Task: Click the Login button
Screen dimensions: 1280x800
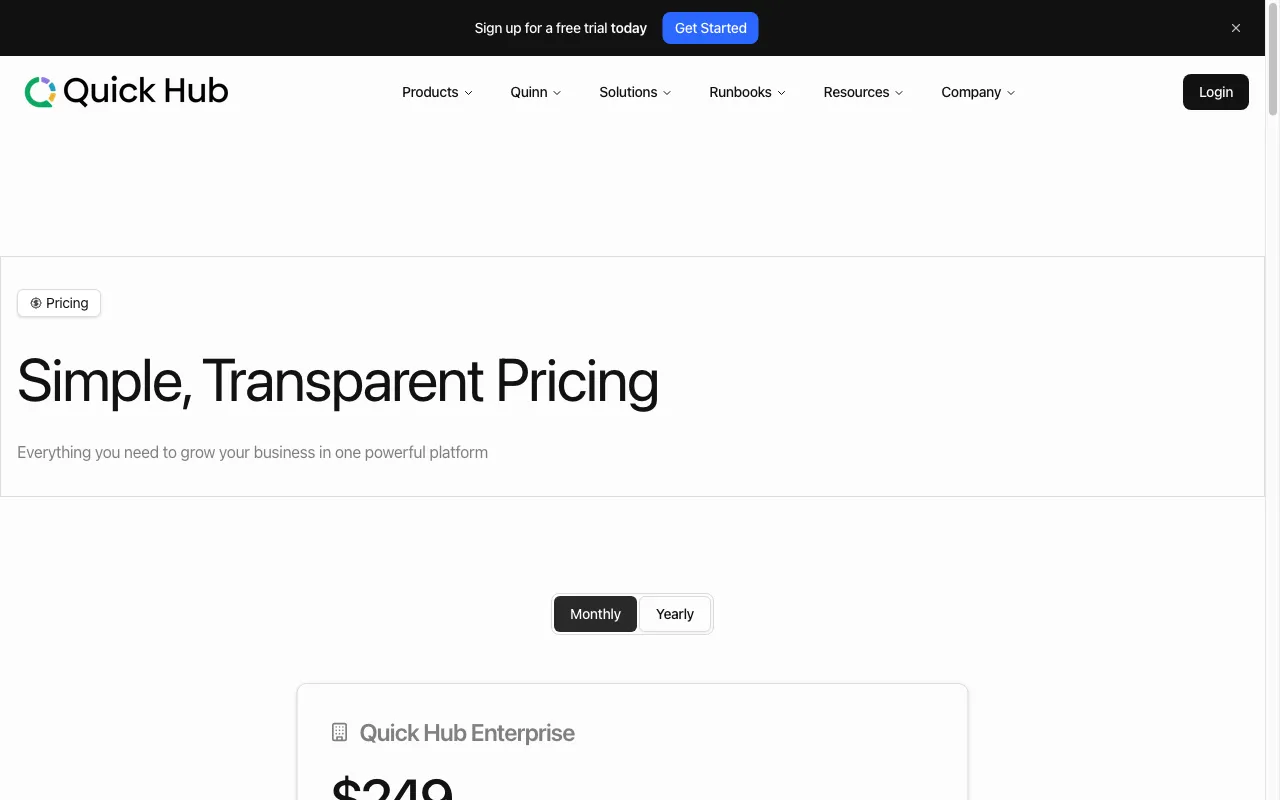Action: [x=1215, y=92]
